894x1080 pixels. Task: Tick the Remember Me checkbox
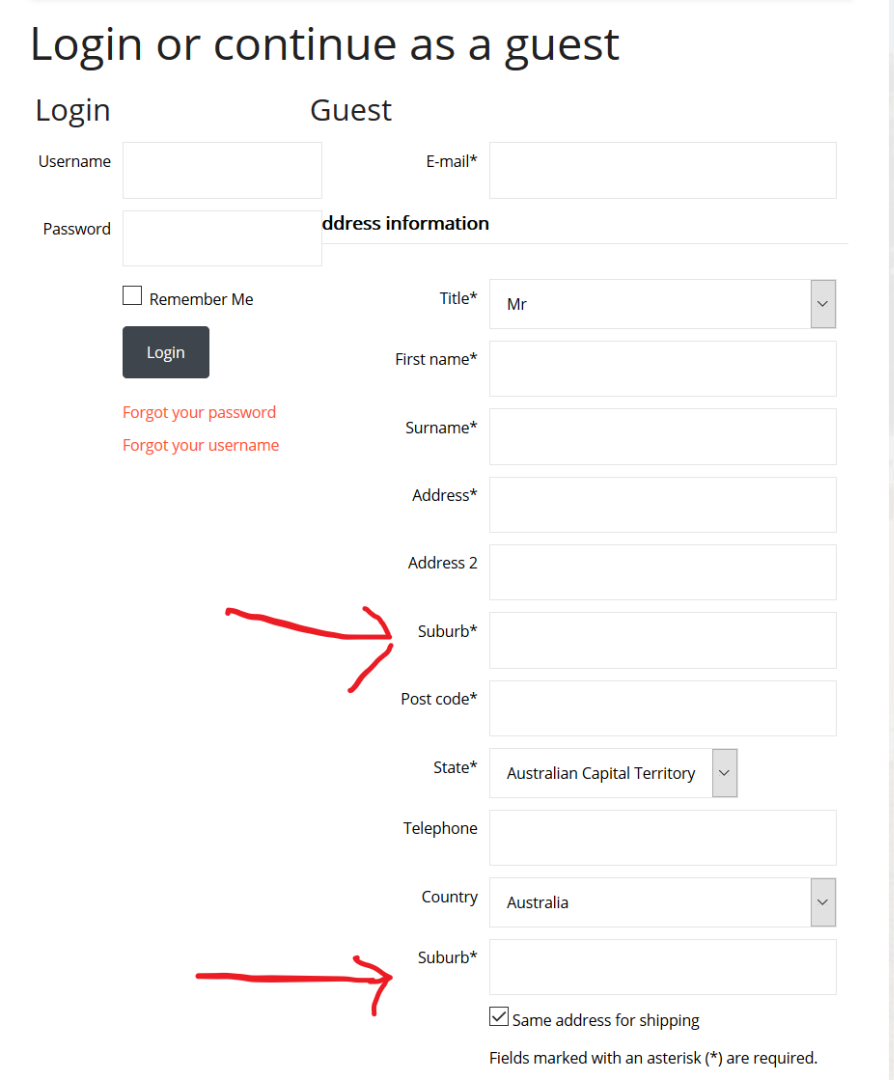click(x=132, y=295)
